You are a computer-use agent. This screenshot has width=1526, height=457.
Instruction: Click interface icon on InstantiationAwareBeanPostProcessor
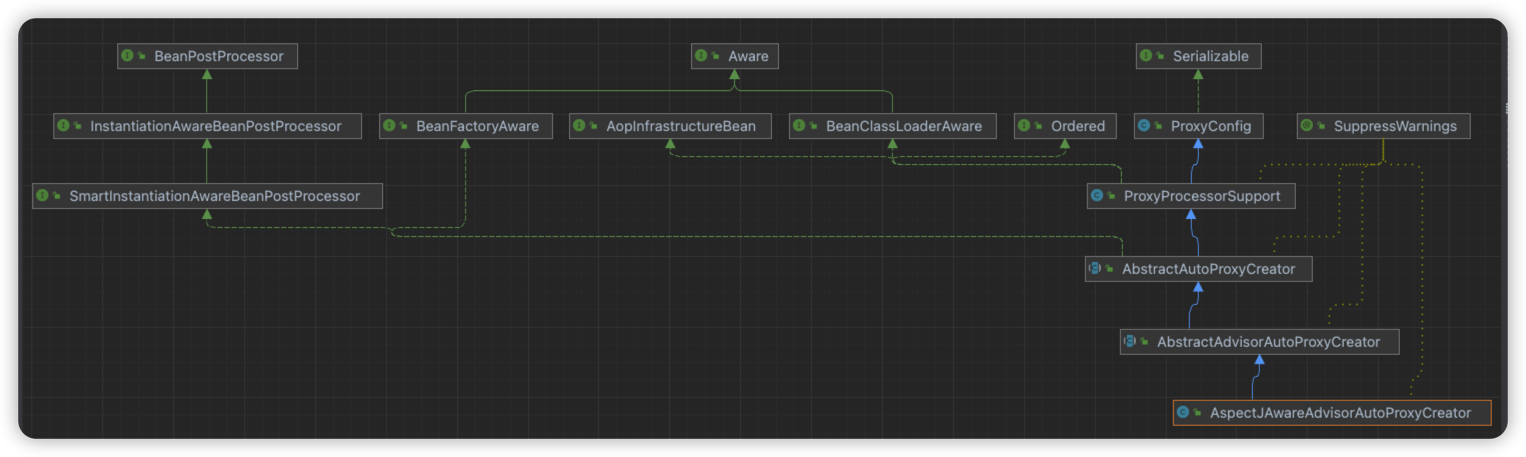pos(63,127)
